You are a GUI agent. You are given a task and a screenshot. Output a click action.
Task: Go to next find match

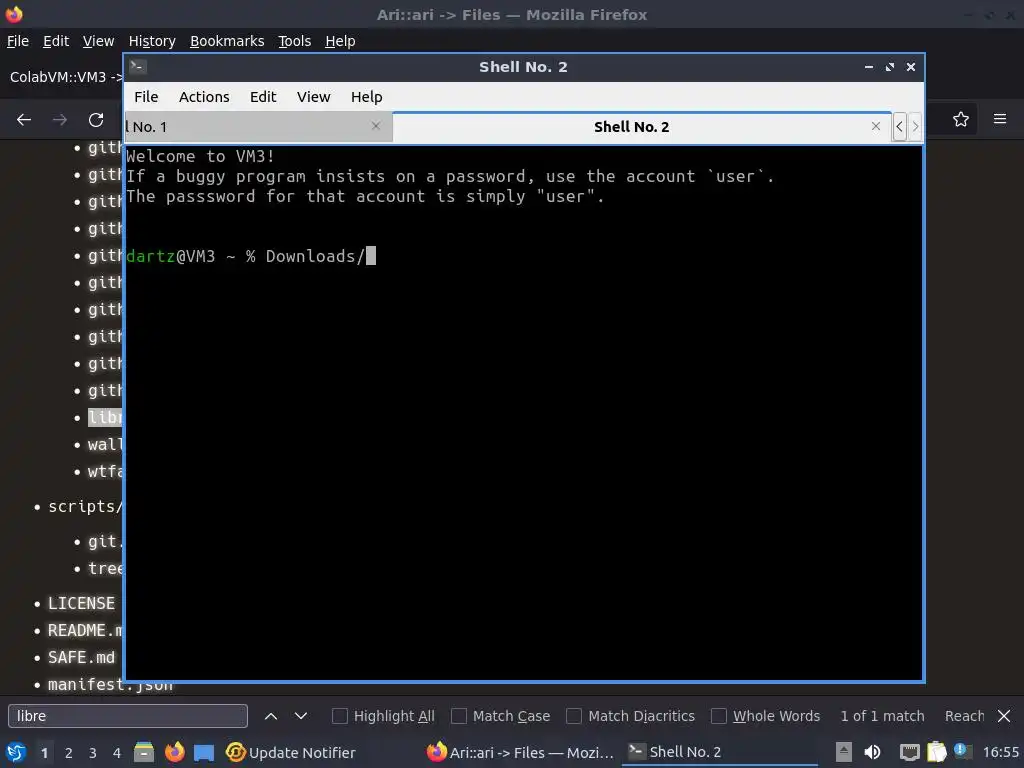[300, 716]
